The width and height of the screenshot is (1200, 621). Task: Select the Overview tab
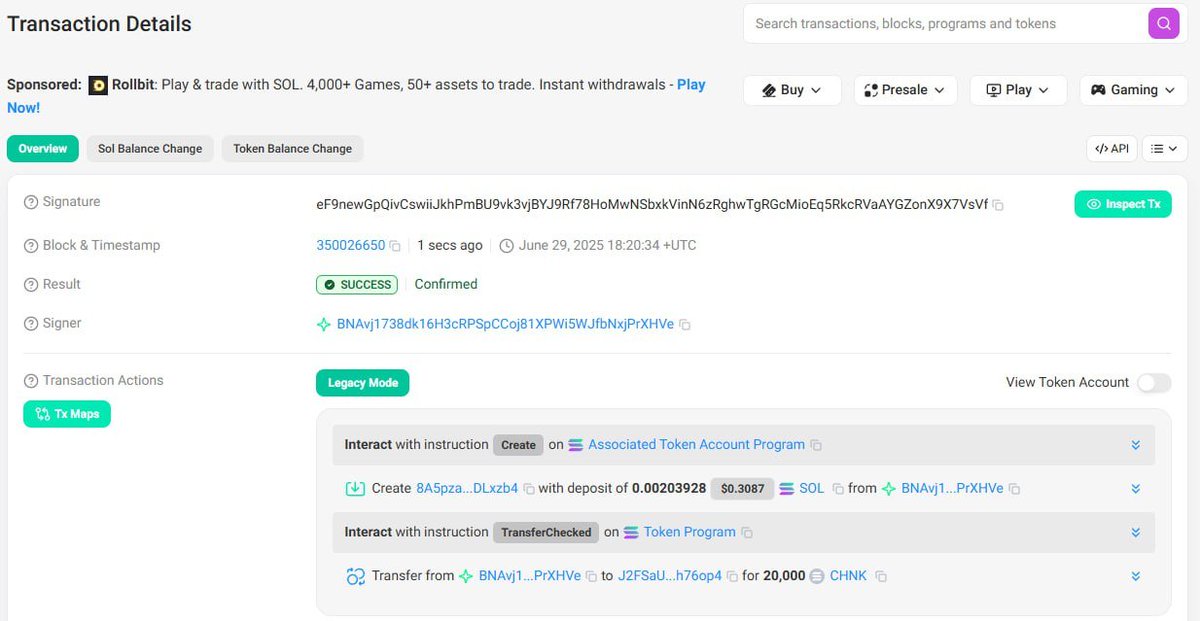43,149
